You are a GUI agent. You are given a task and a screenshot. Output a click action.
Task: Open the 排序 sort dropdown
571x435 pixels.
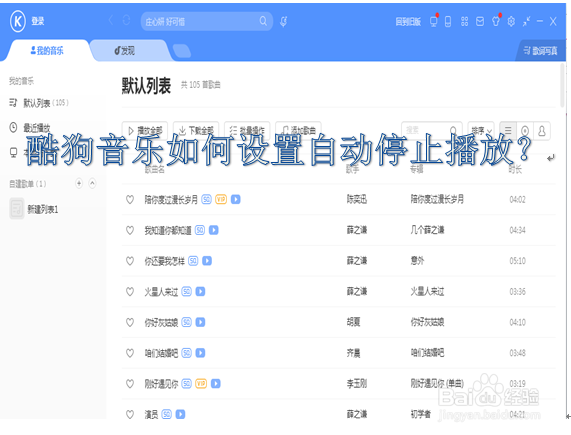click(x=481, y=130)
